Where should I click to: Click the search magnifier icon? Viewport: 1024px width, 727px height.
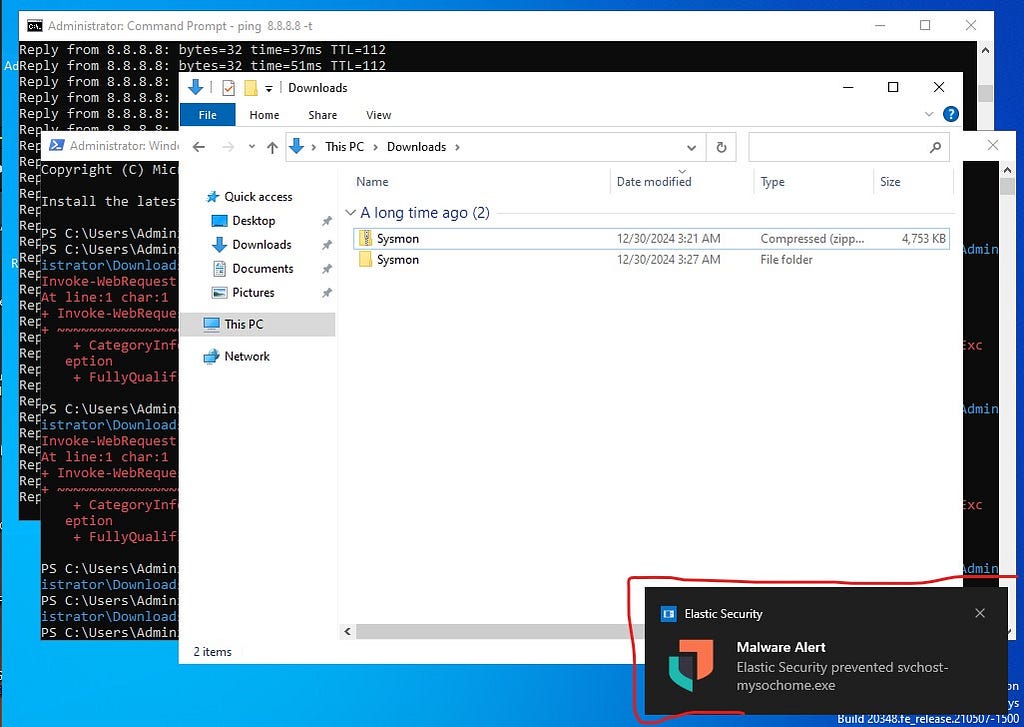click(x=935, y=147)
